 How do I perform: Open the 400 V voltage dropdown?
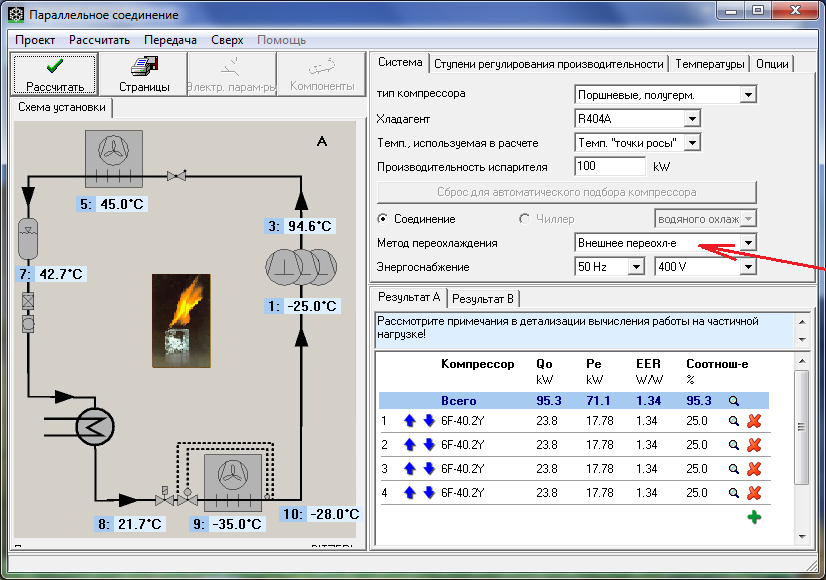pyautogui.click(x=748, y=267)
